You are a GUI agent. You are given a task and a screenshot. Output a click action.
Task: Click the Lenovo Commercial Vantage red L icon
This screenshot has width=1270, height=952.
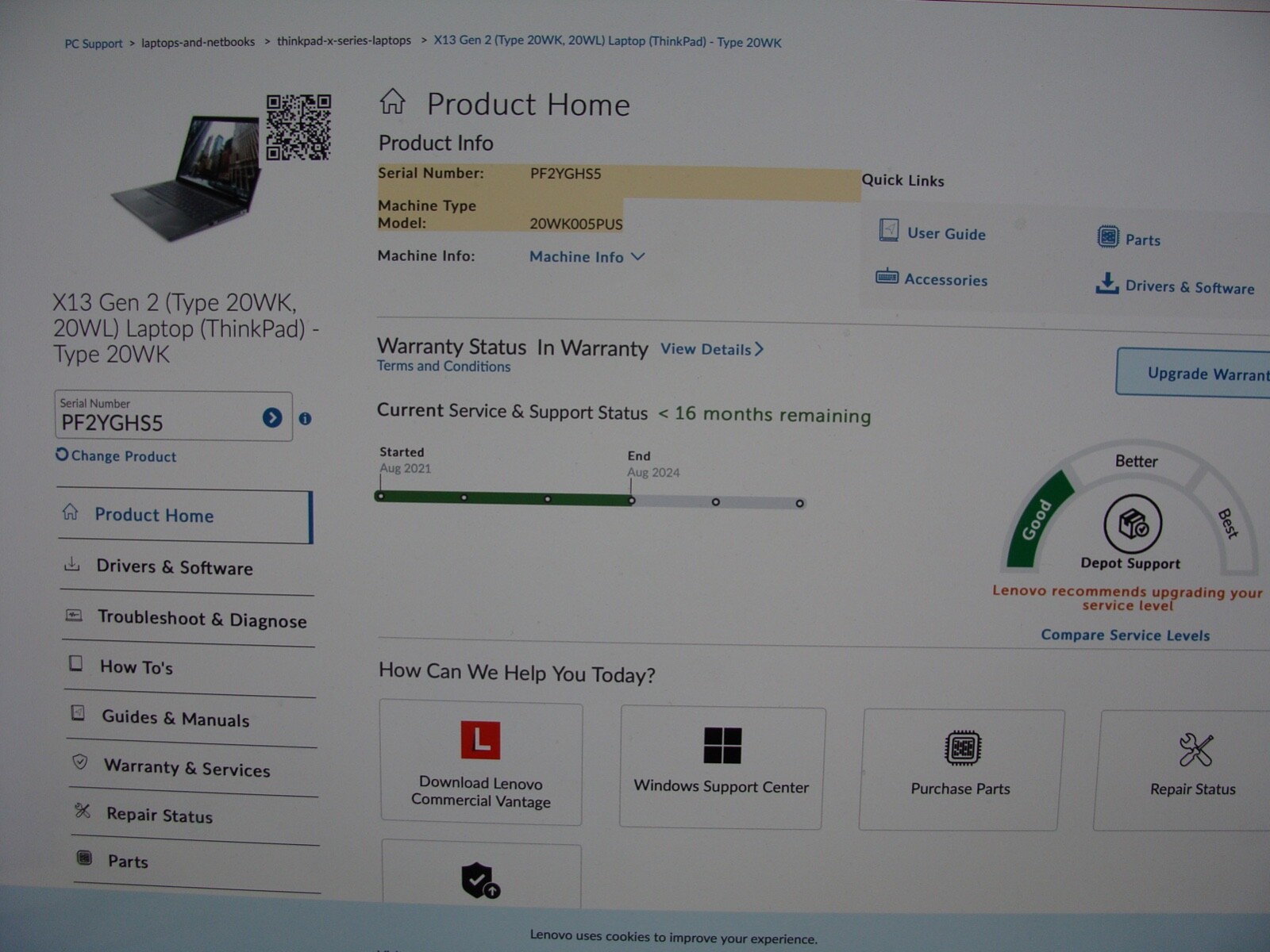(x=480, y=740)
